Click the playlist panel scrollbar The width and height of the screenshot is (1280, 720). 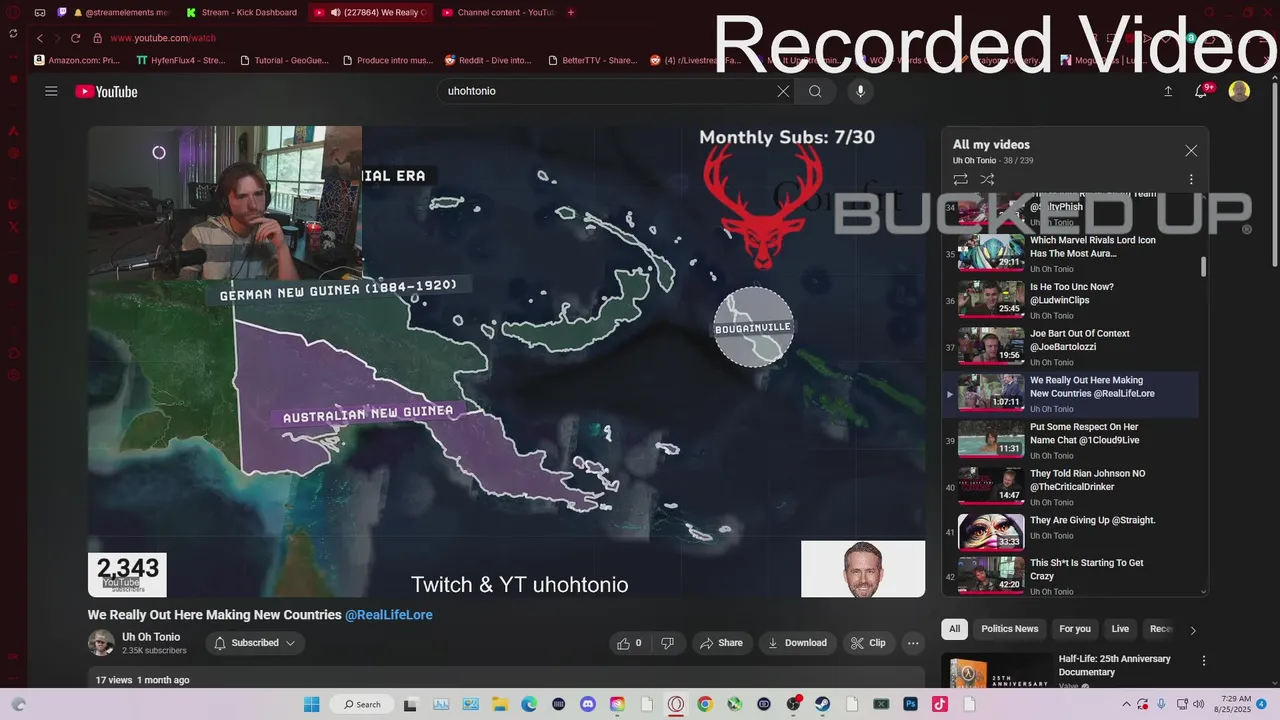[x=1203, y=267]
